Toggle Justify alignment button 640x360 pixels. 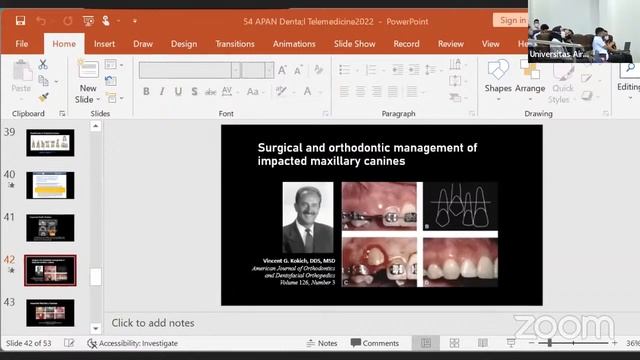click(393, 91)
